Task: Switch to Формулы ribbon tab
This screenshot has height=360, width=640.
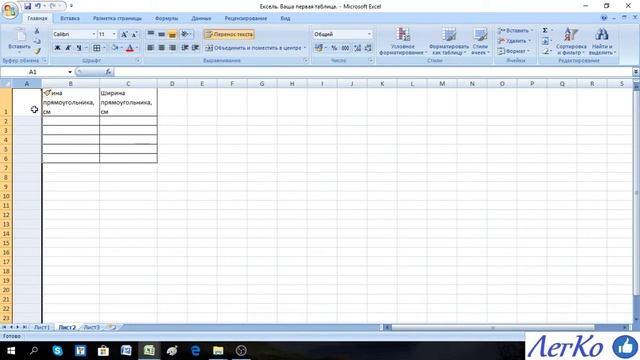Action: click(x=166, y=18)
